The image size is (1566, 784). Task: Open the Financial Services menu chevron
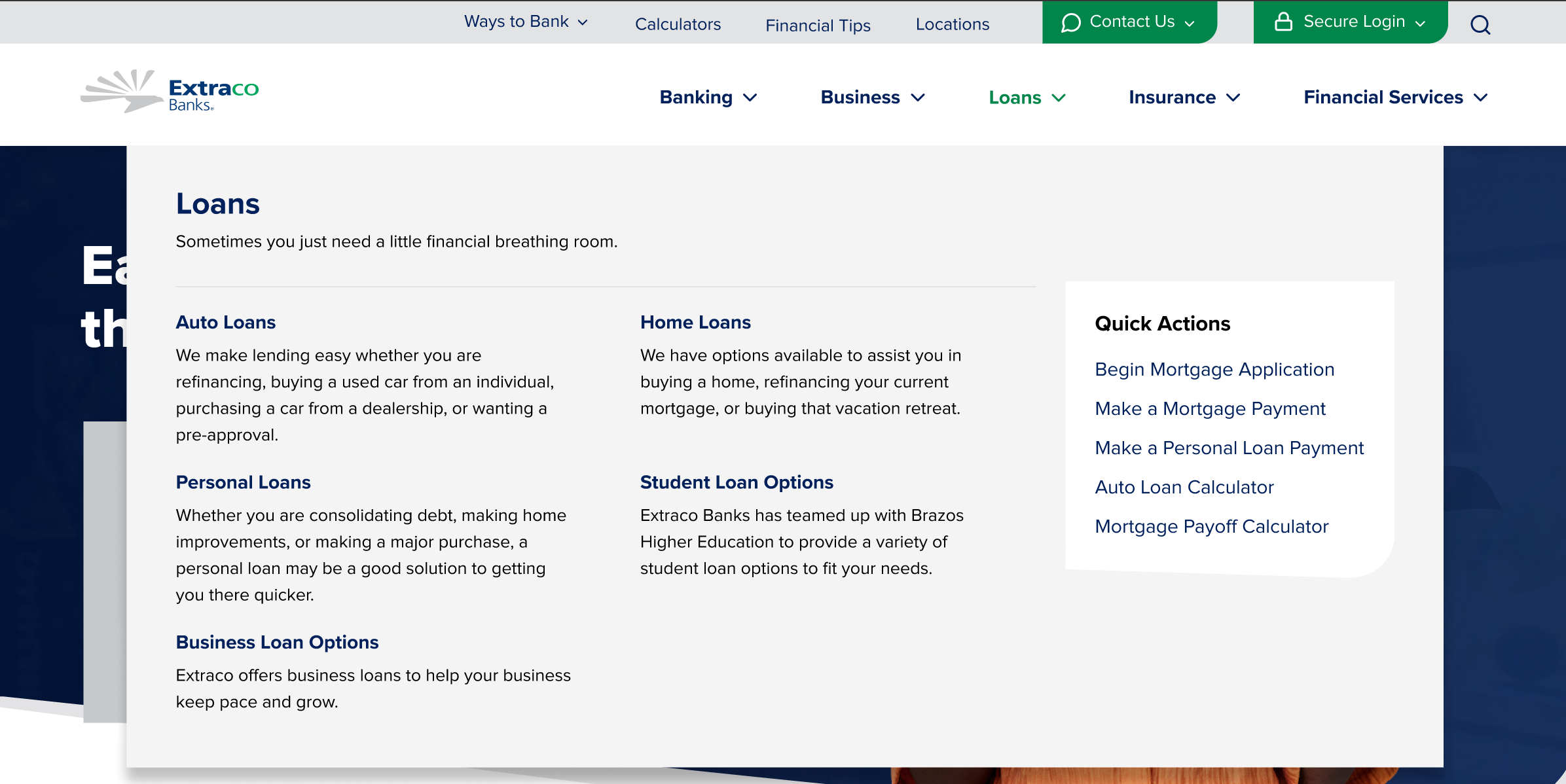coord(1481,98)
